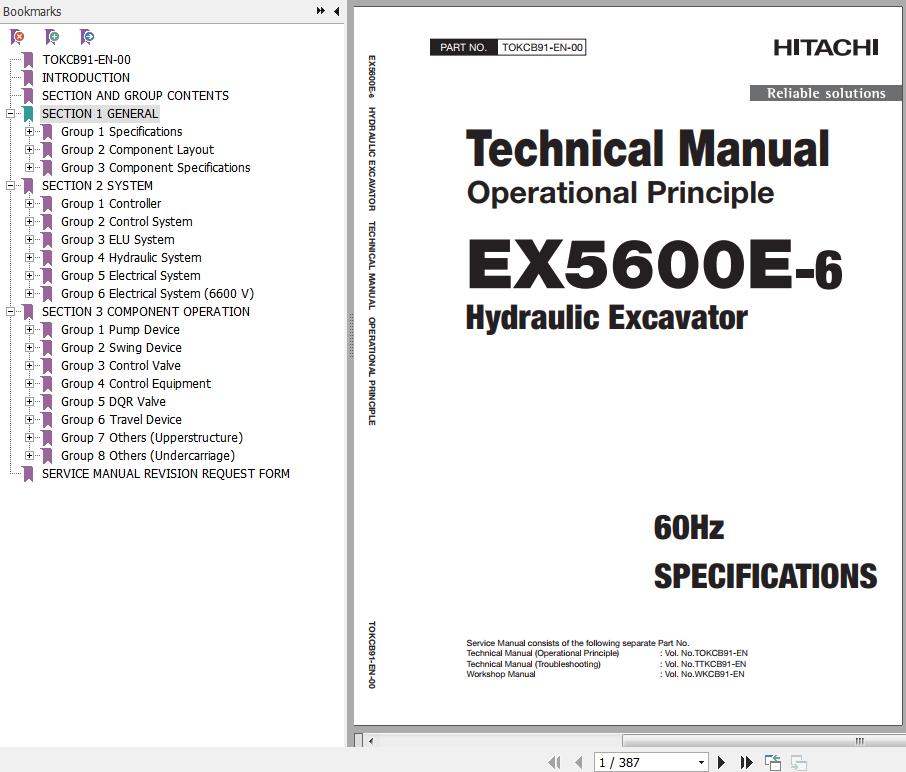
Task: Click the Technical Manual heading
Action: [x=647, y=149]
